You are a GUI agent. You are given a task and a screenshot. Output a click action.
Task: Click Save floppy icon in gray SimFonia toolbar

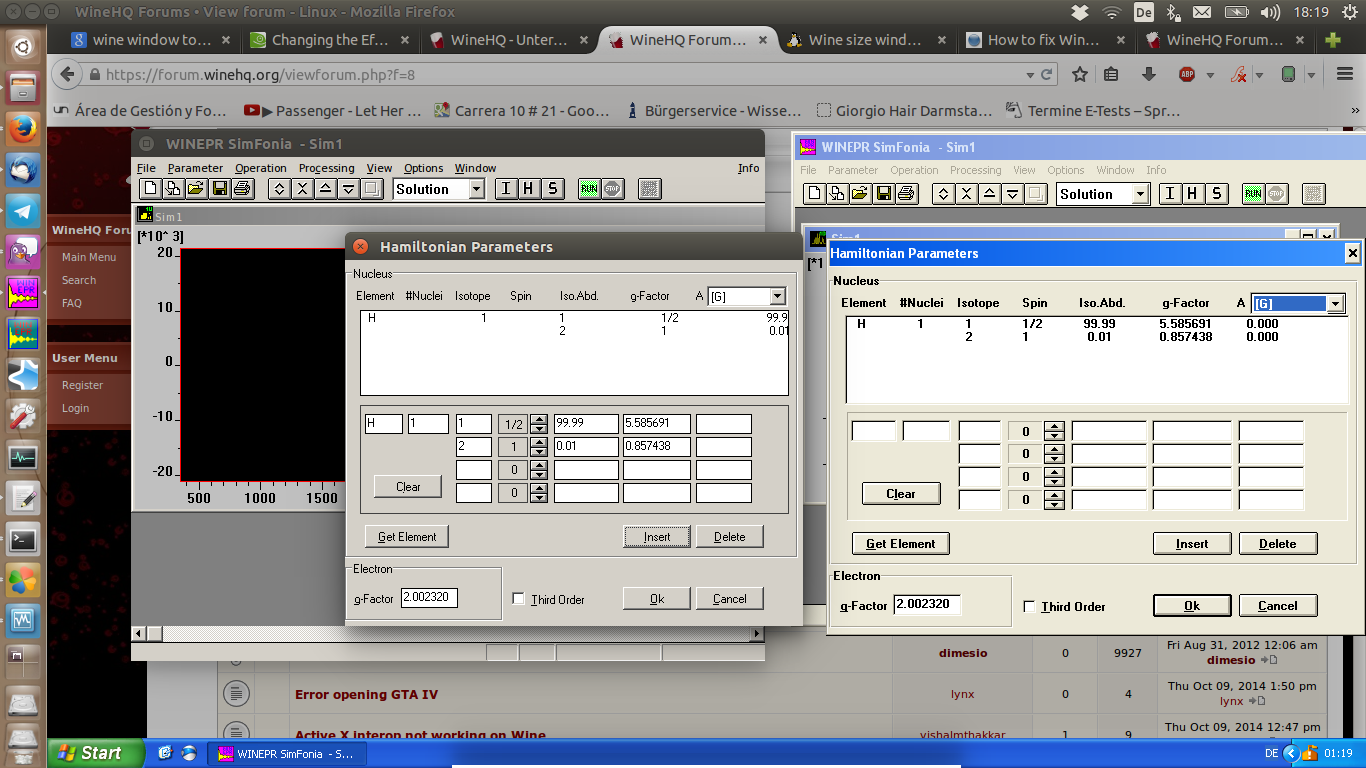click(x=219, y=189)
